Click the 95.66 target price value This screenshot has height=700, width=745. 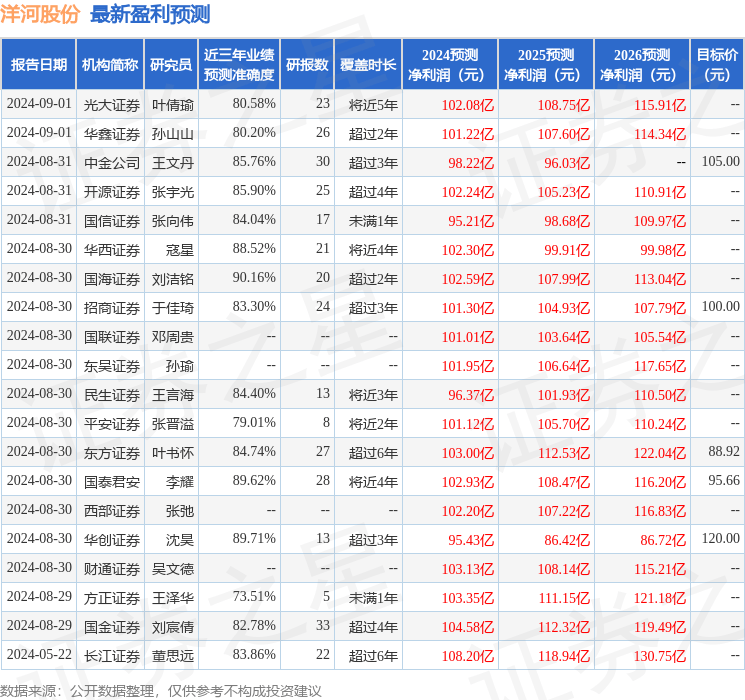pyautogui.click(x=724, y=480)
